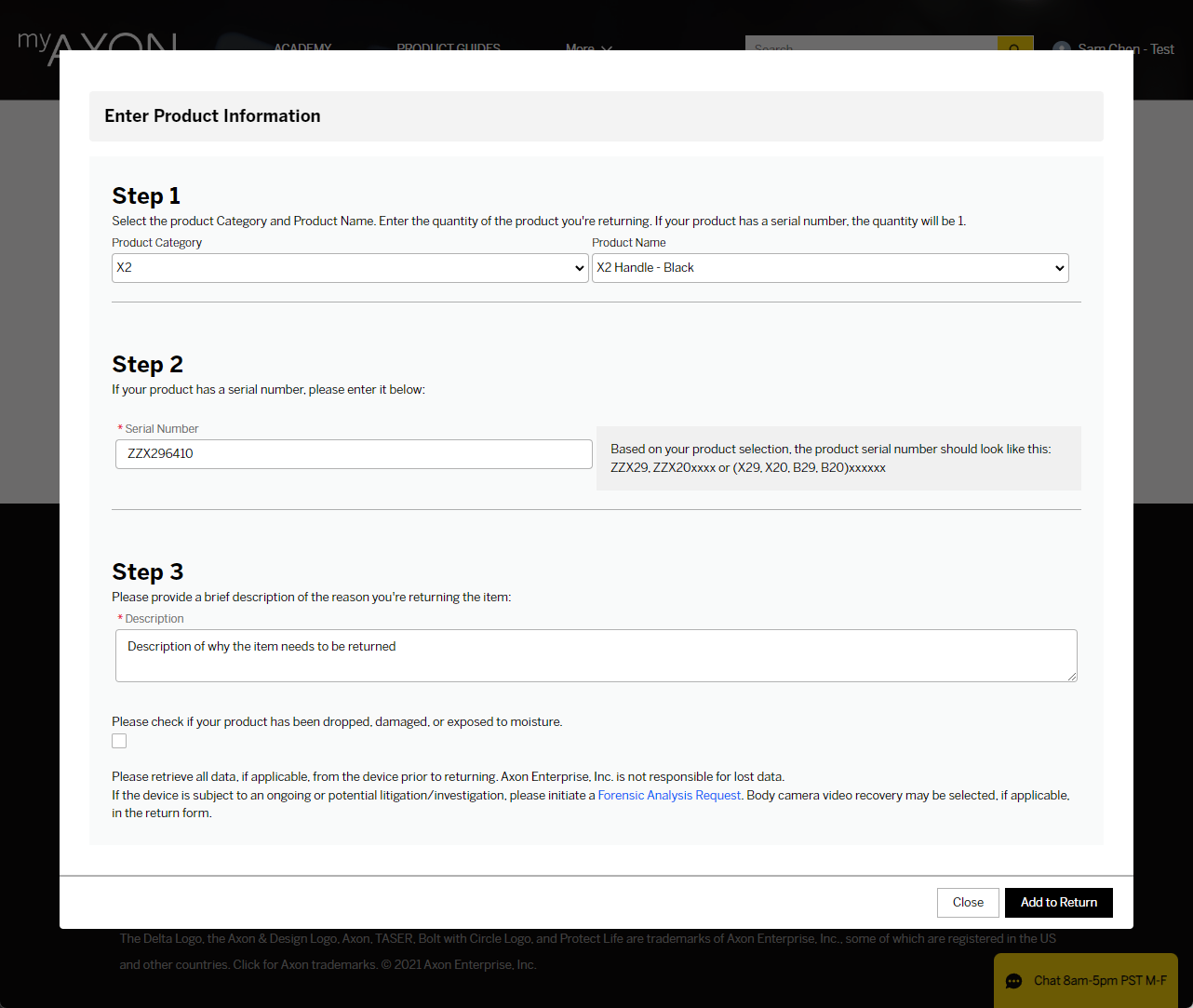The image size is (1193, 1008).
Task: Open the More navigation menu
Action: point(581,48)
